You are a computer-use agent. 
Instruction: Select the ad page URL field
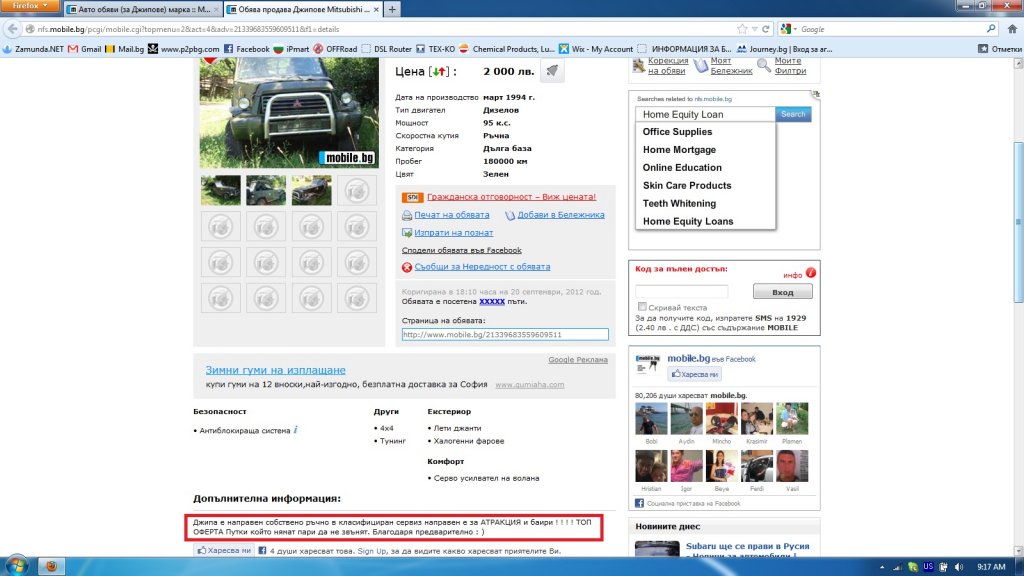[505, 334]
